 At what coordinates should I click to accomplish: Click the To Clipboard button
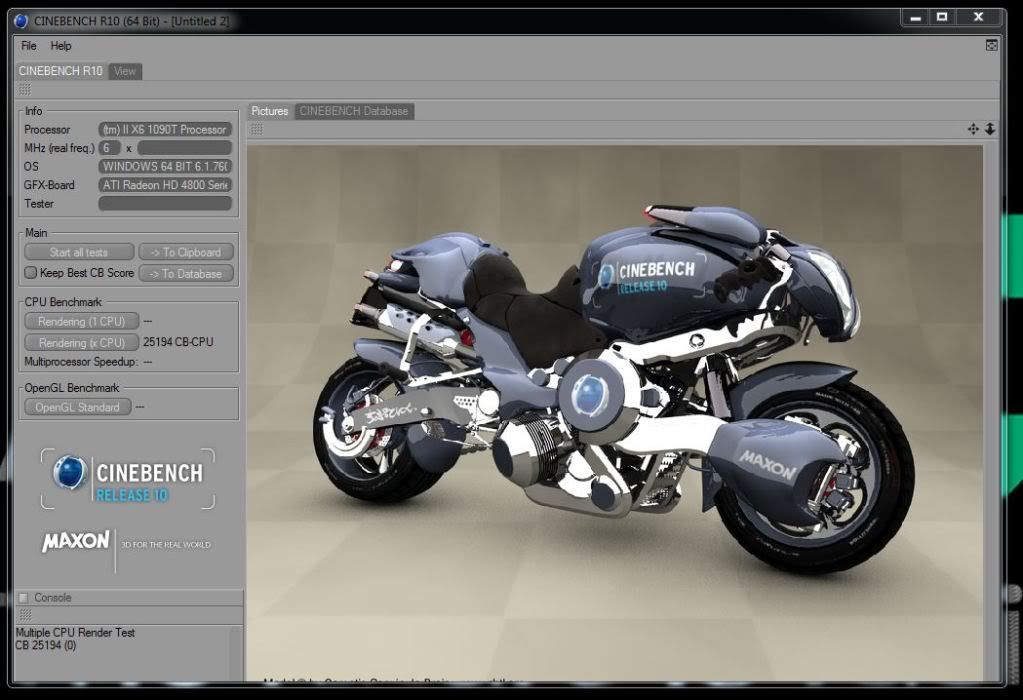tap(186, 252)
